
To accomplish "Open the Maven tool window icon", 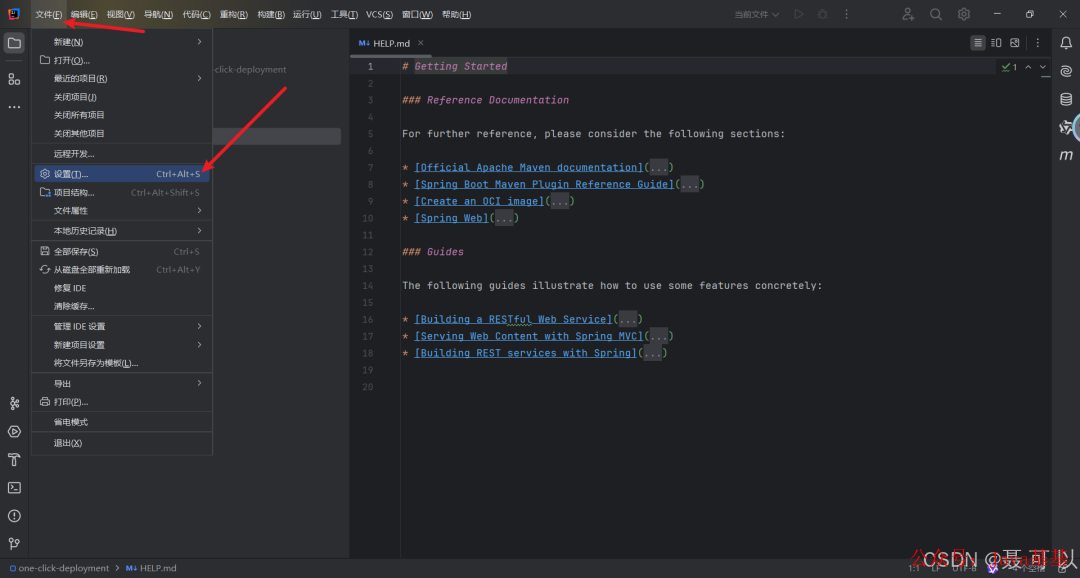I will pyautogui.click(x=1066, y=156).
